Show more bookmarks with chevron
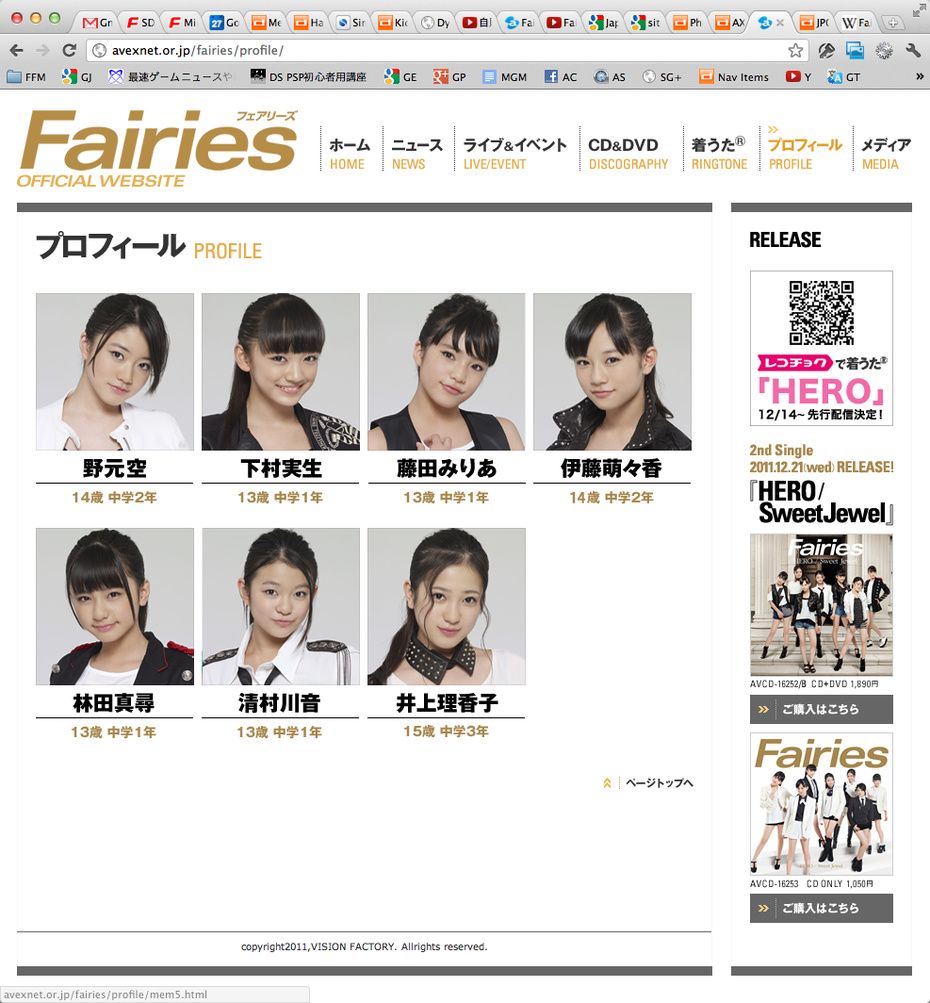930x1003 pixels. click(x=920, y=77)
